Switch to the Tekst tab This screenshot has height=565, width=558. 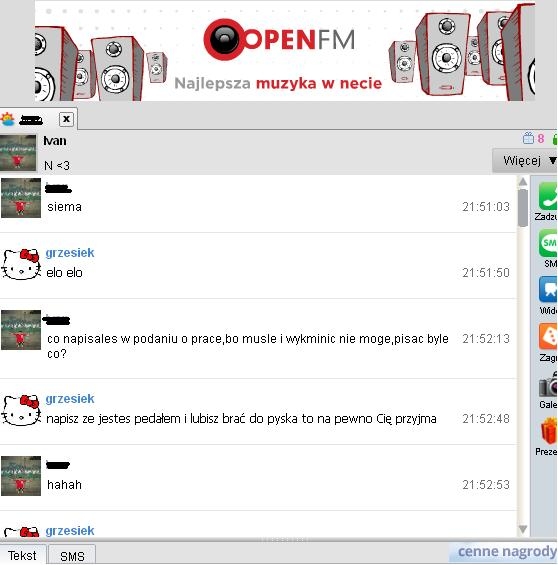click(x=22, y=555)
